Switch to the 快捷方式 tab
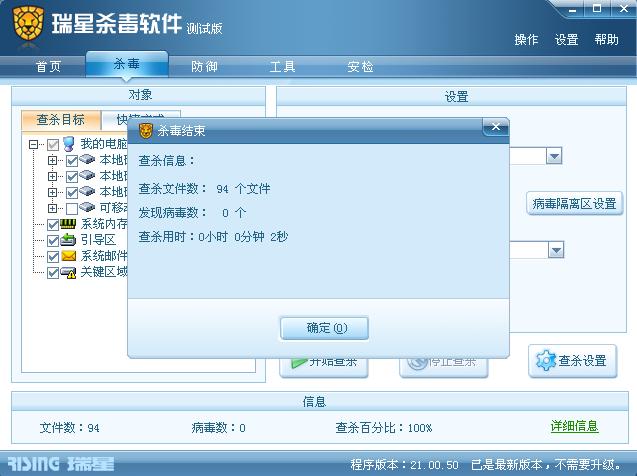The height and width of the screenshot is (476, 637). coord(141,118)
